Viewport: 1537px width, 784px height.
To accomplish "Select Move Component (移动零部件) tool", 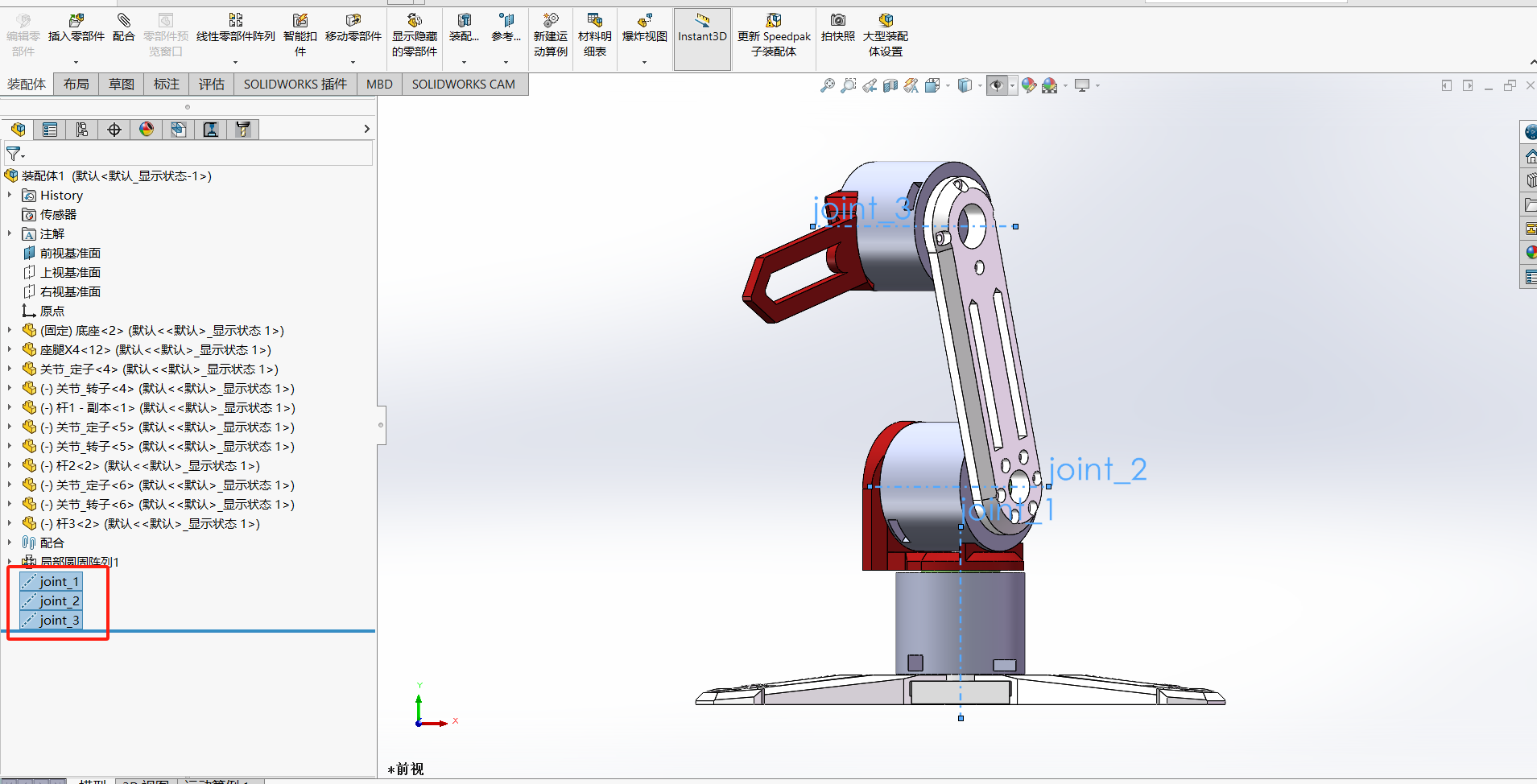I will pos(353,28).
